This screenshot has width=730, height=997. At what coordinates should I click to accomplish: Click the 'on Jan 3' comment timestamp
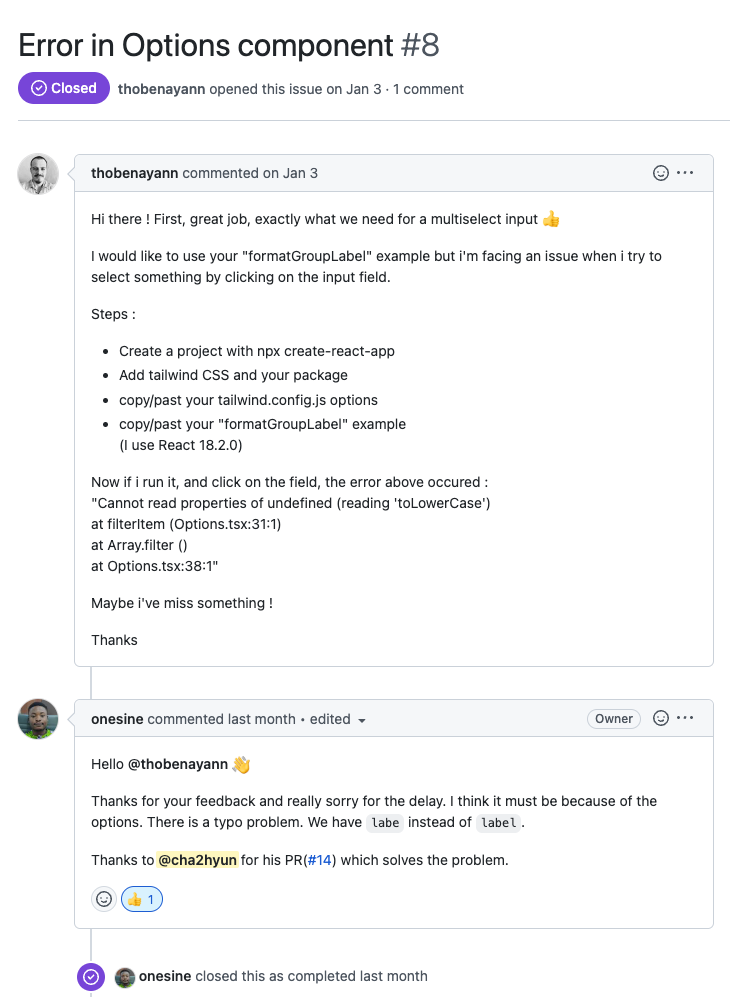290,173
